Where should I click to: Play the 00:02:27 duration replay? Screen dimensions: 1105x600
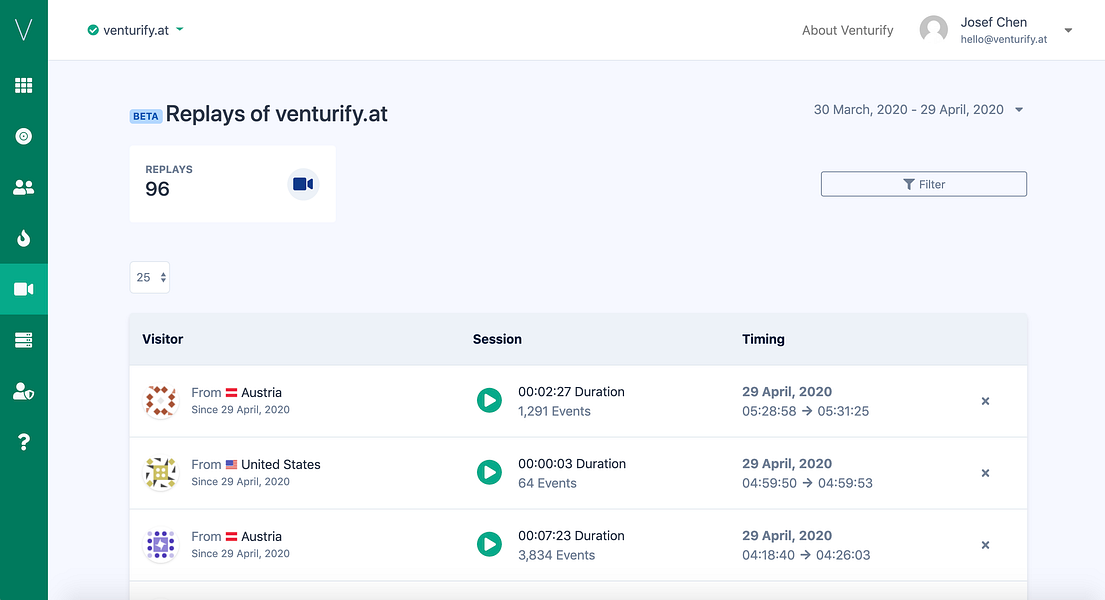[489, 400]
